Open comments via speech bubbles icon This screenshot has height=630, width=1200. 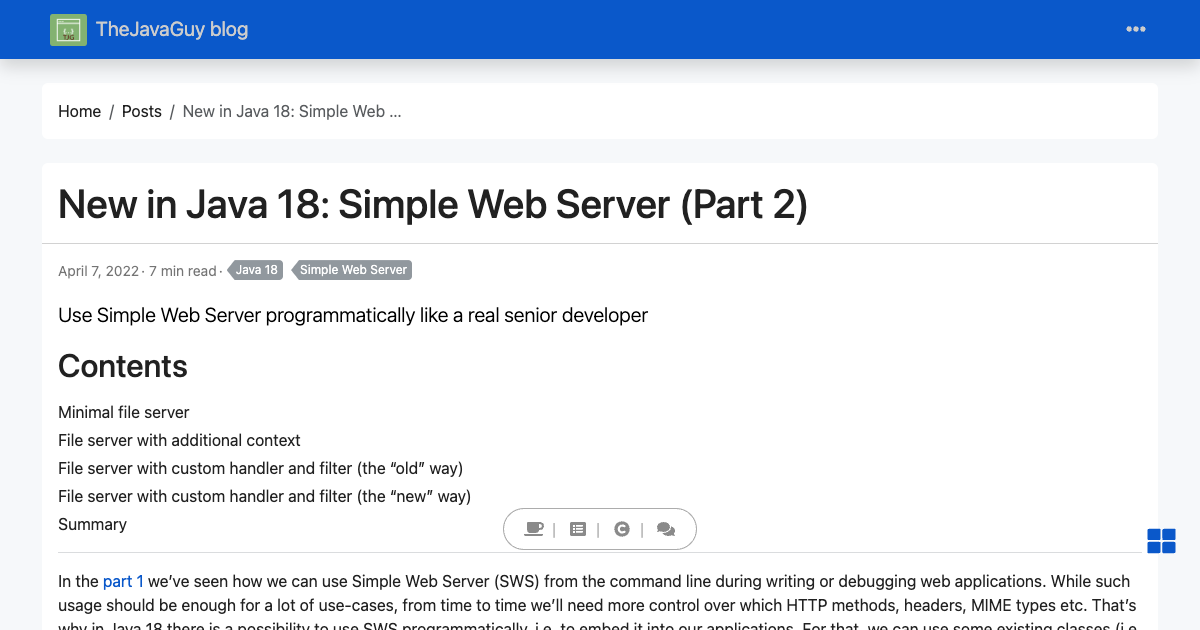pos(666,529)
